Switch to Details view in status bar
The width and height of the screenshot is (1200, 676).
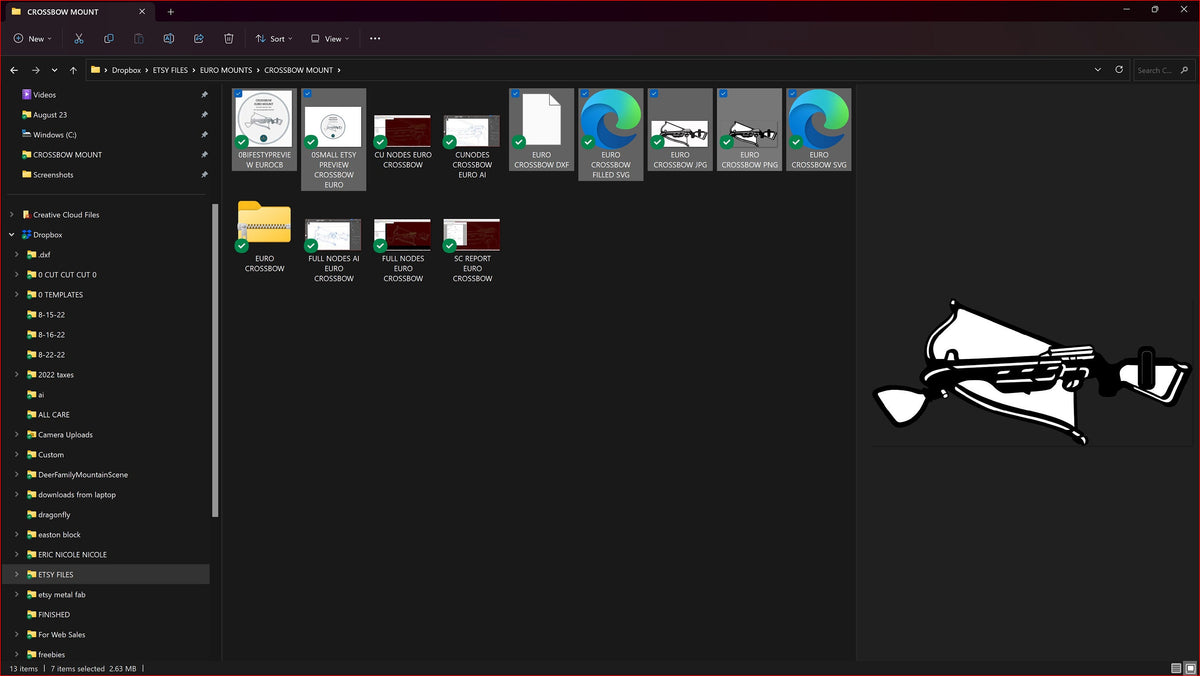1176,668
